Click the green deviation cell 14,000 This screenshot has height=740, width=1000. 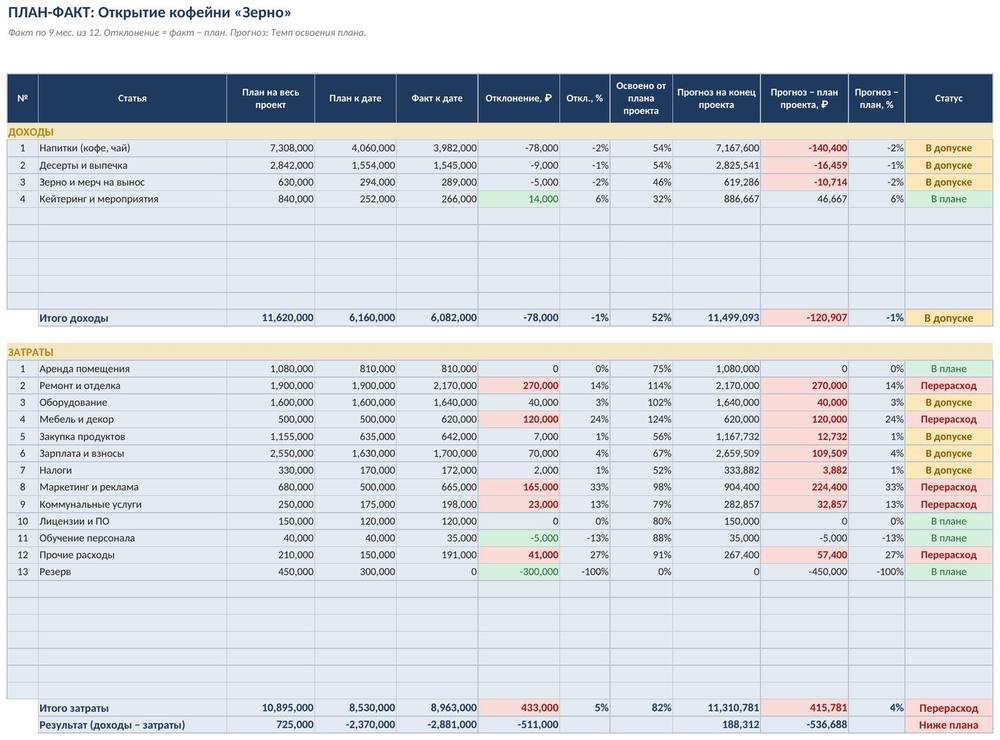coord(518,199)
